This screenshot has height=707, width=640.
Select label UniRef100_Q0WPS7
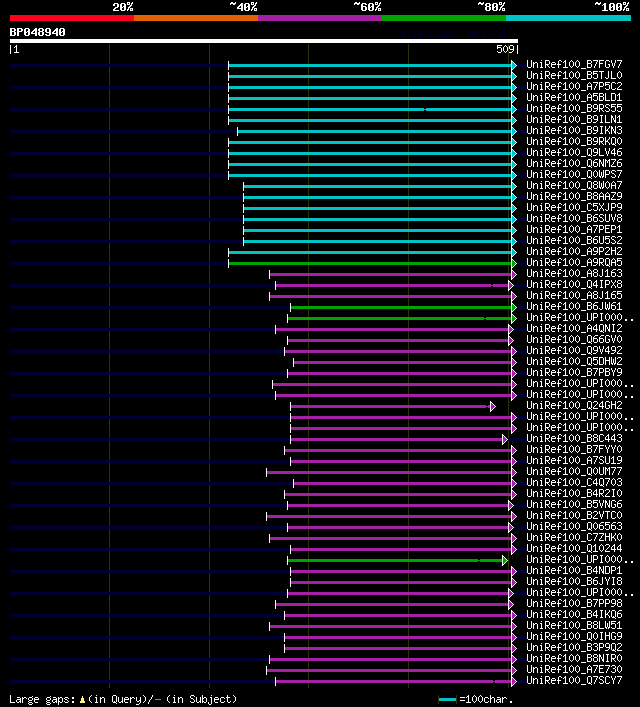pyautogui.click(x=574, y=174)
